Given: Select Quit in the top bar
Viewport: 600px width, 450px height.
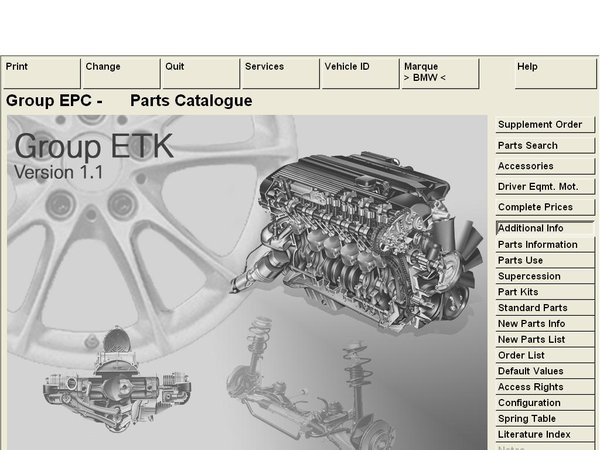Looking at the screenshot, I should (201, 73).
